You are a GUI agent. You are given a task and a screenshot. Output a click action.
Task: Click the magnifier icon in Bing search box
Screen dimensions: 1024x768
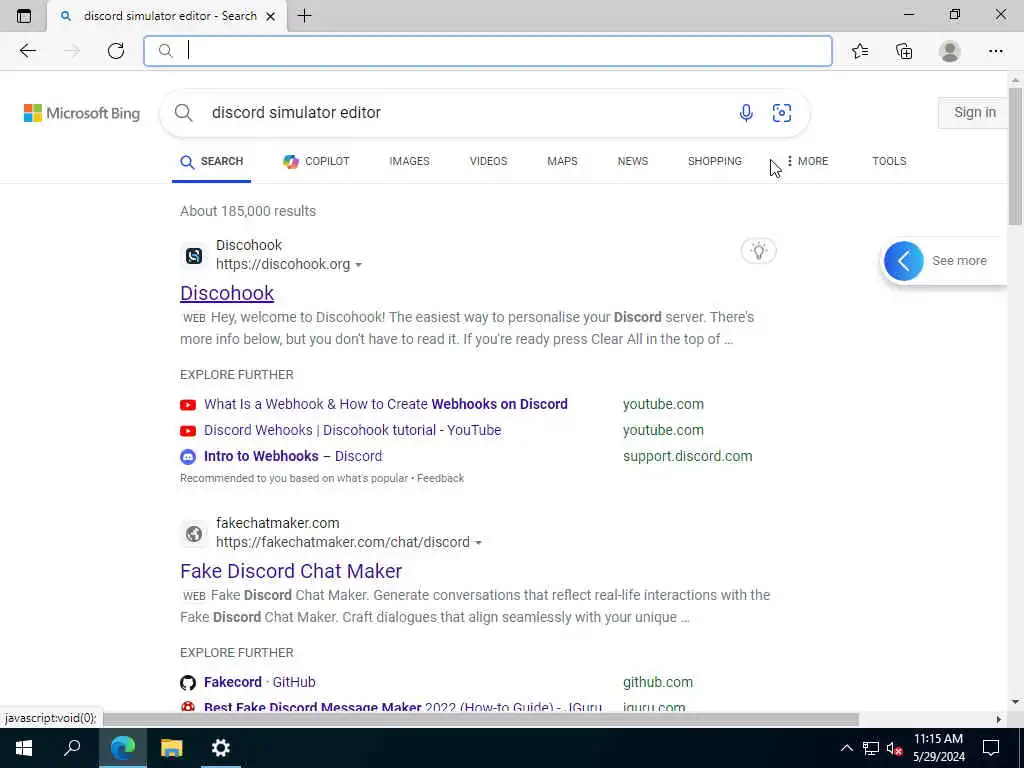pos(184,112)
